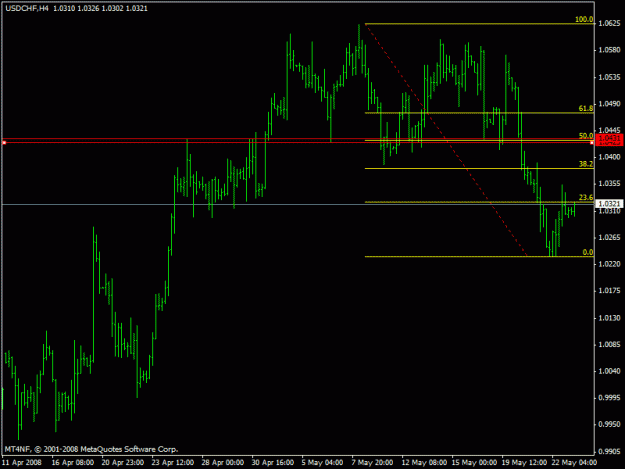Image resolution: width=625 pixels, height=469 pixels.
Task: Click the 1.0625 price axis label
Action: point(609,24)
